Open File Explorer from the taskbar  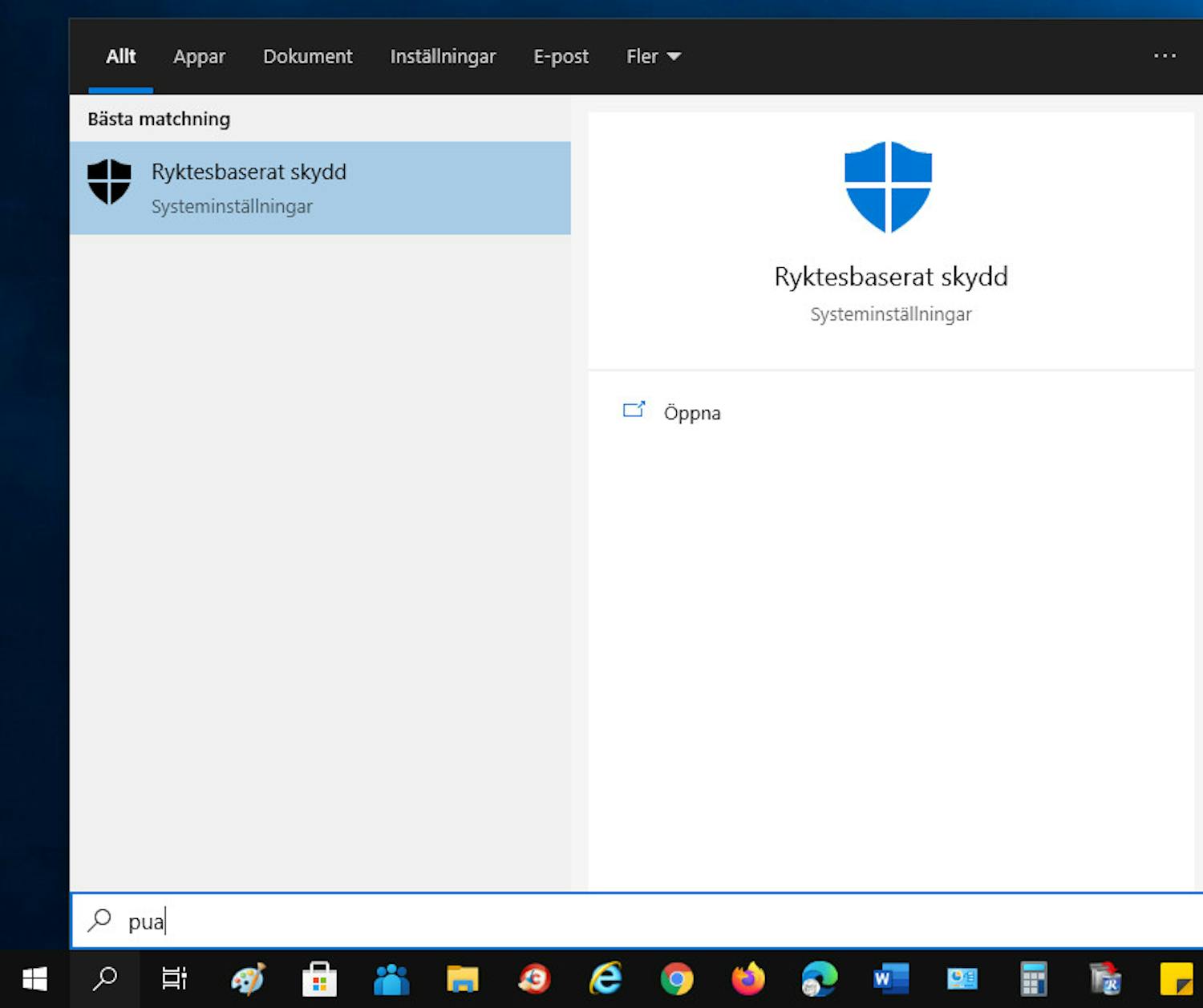click(x=463, y=979)
